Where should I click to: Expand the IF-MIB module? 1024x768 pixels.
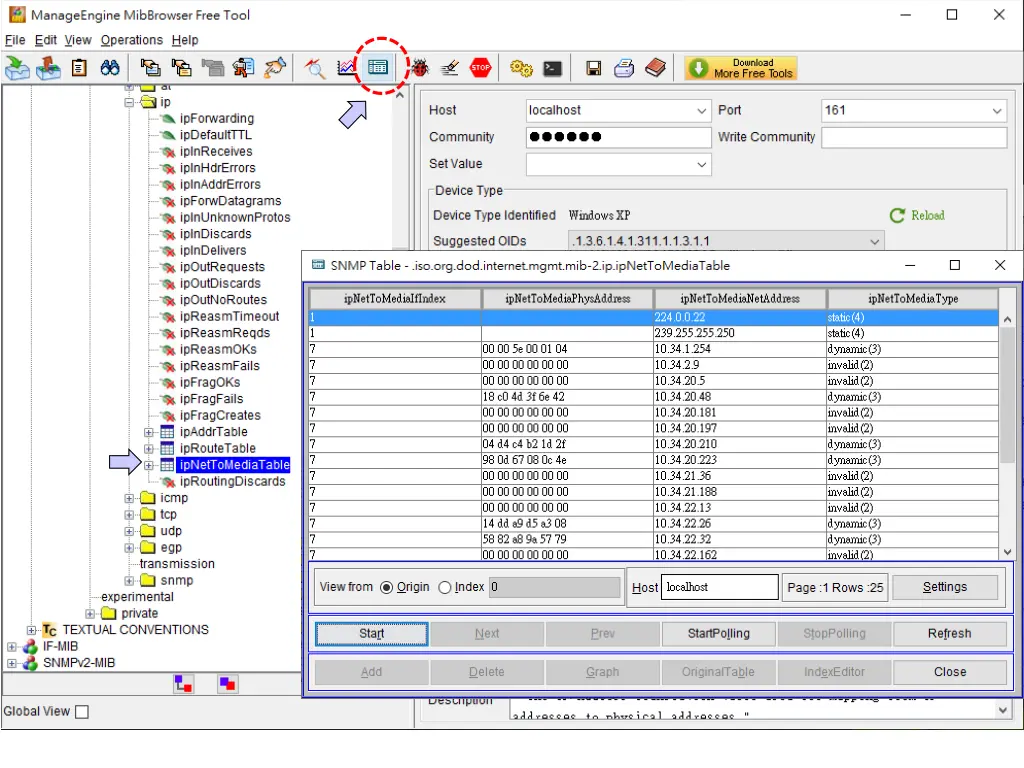tap(12, 647)
